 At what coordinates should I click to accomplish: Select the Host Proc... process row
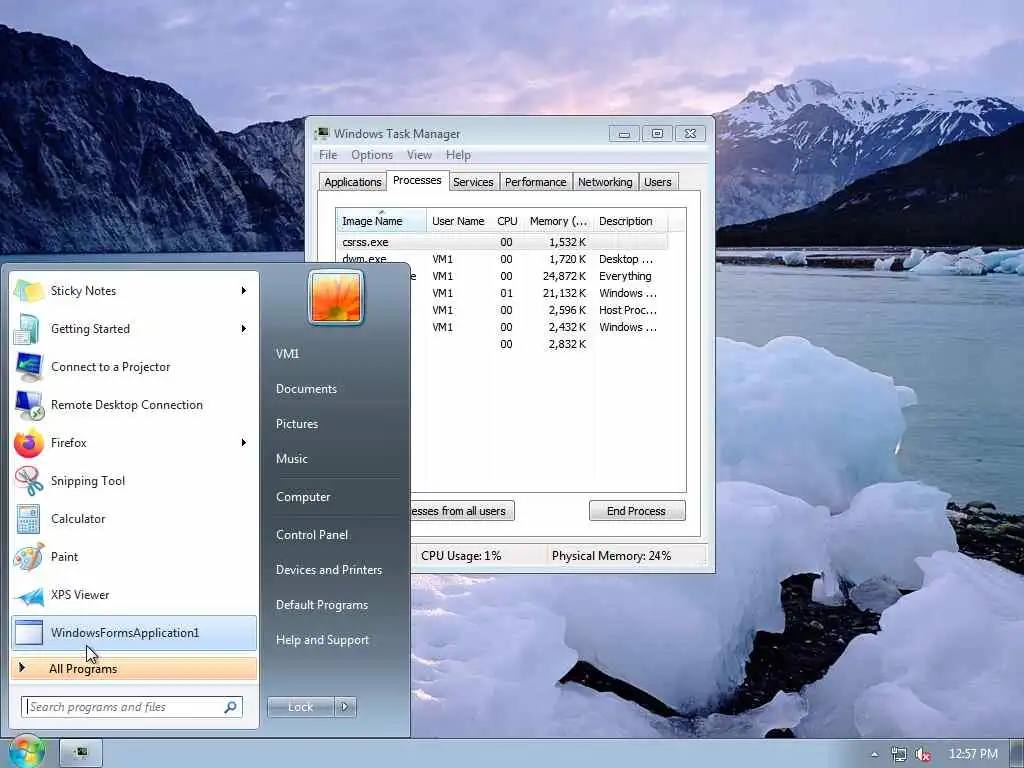click(x=539, y=310)
